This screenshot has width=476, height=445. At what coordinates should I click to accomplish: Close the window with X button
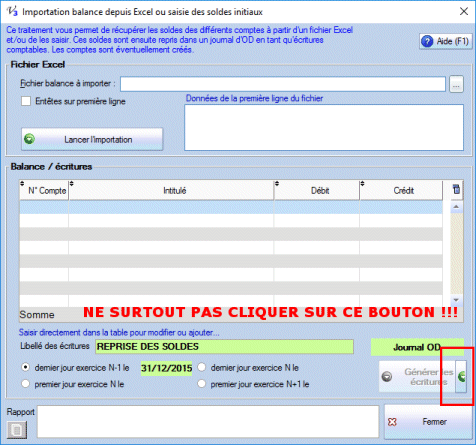(x=464, y=12)
